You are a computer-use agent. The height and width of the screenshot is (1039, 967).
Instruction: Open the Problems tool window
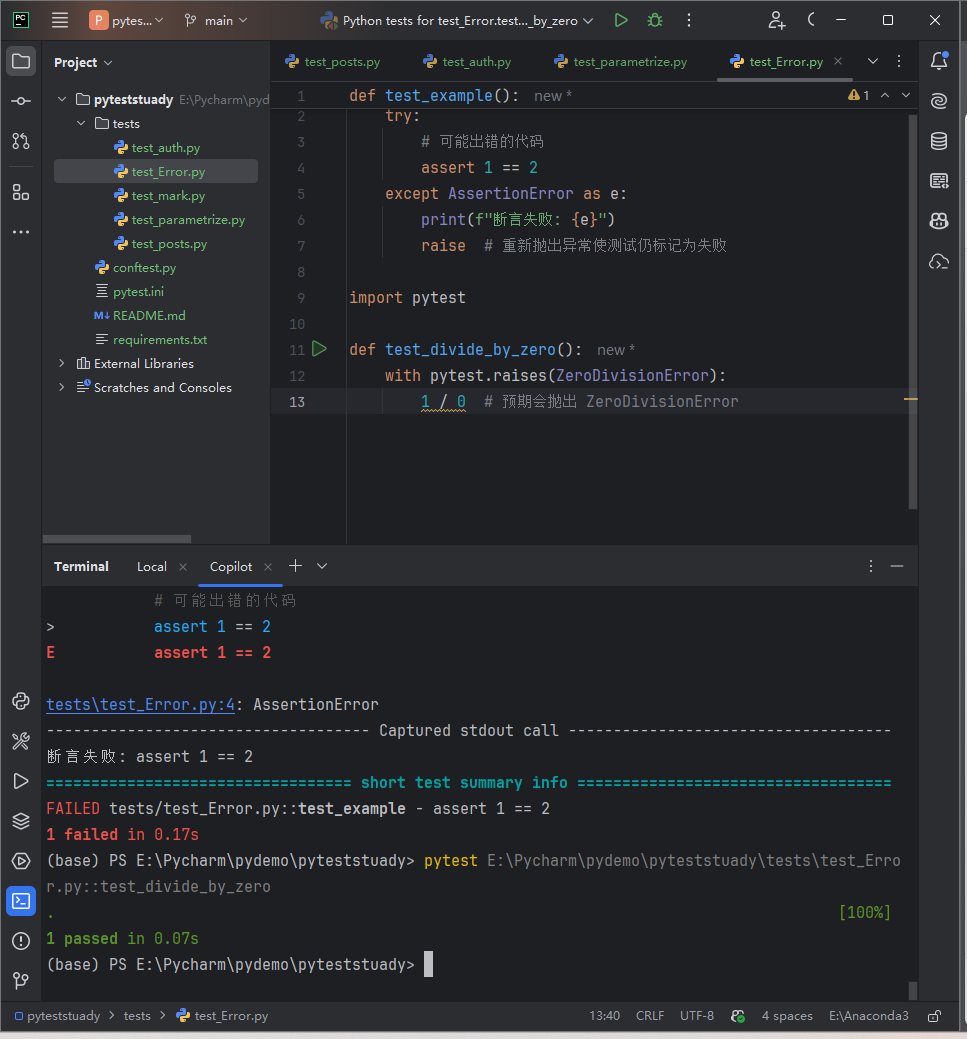pyautogui.click(x=21, y=941)
